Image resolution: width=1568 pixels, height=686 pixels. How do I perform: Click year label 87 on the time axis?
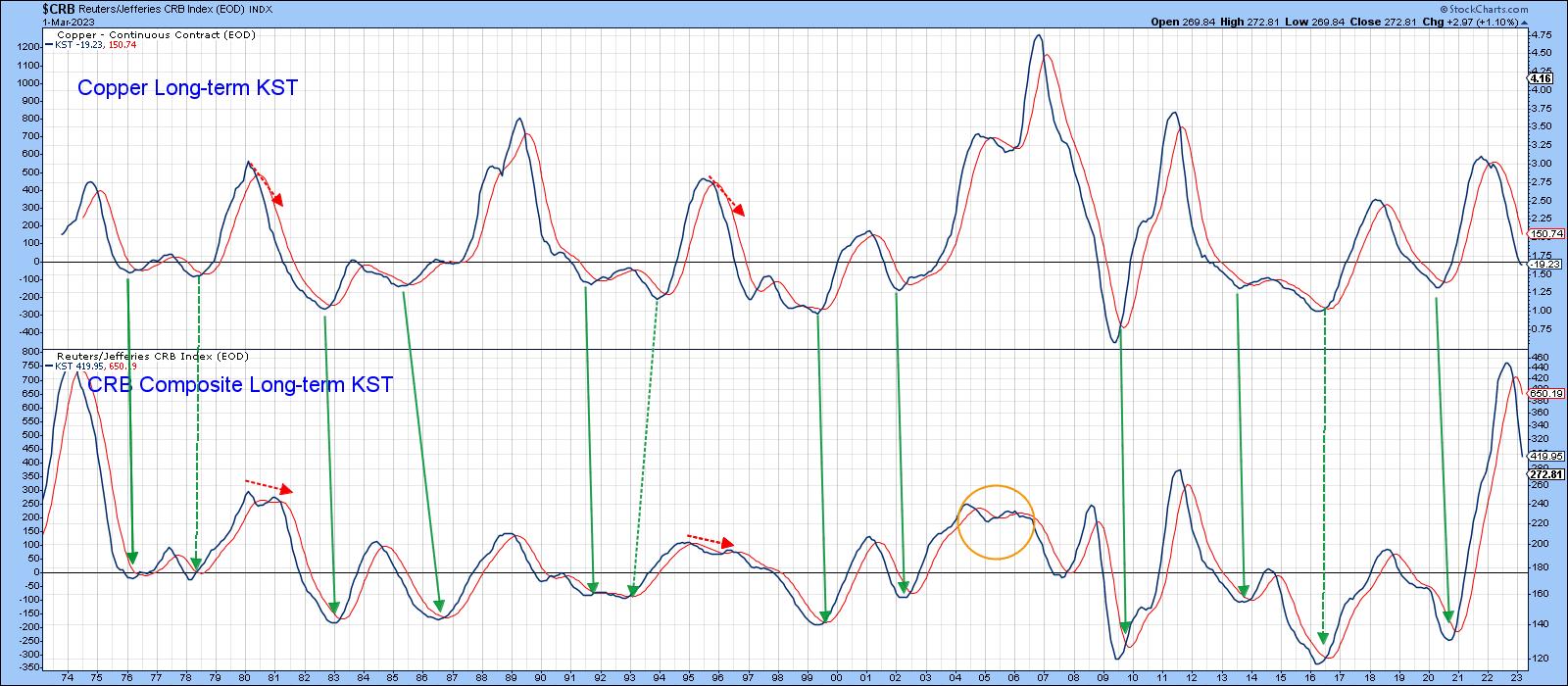coord(452,677)
